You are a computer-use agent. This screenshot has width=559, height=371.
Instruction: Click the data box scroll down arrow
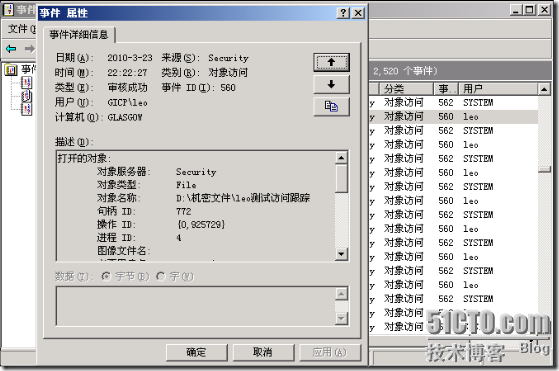341,318
